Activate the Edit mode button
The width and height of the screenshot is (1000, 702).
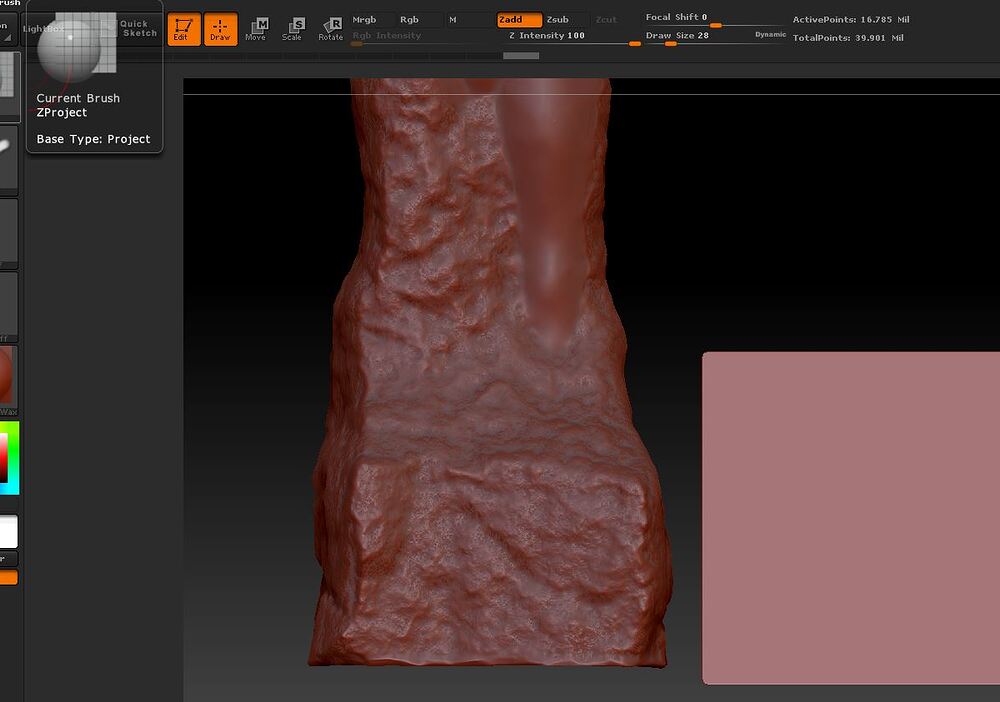tap(184, 29)
